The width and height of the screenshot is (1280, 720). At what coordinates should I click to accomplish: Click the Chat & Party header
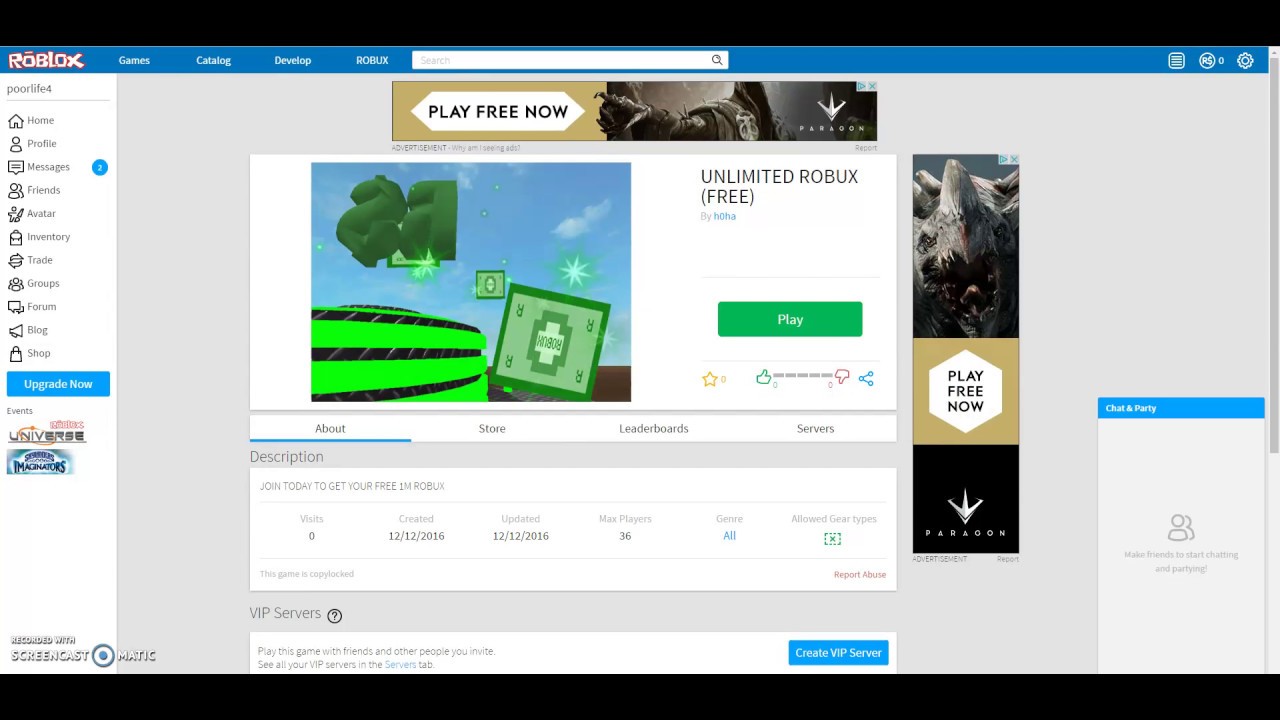tap(1181, 408)
